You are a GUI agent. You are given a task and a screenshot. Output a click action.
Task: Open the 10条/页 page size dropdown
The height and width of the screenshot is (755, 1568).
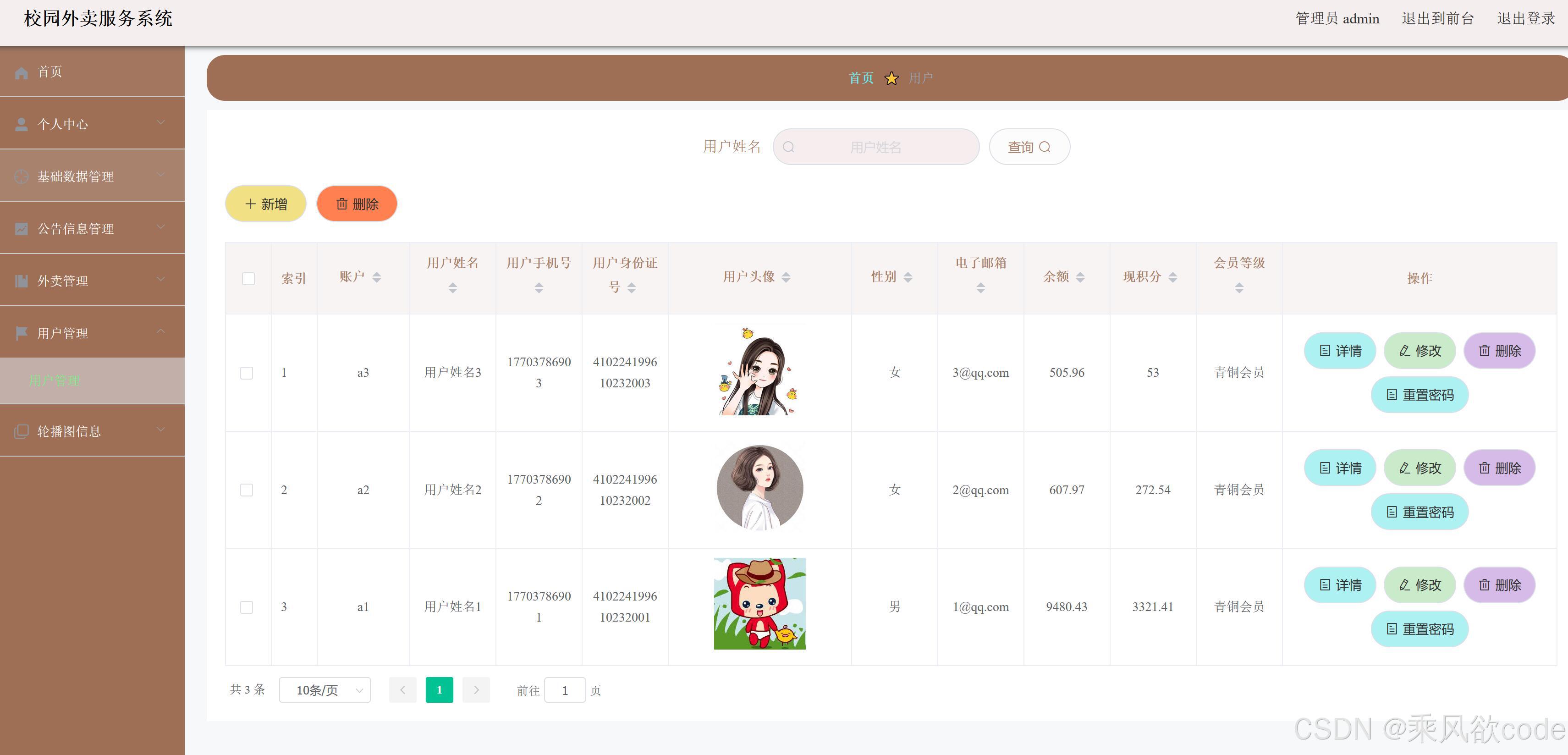coord(325,690)
